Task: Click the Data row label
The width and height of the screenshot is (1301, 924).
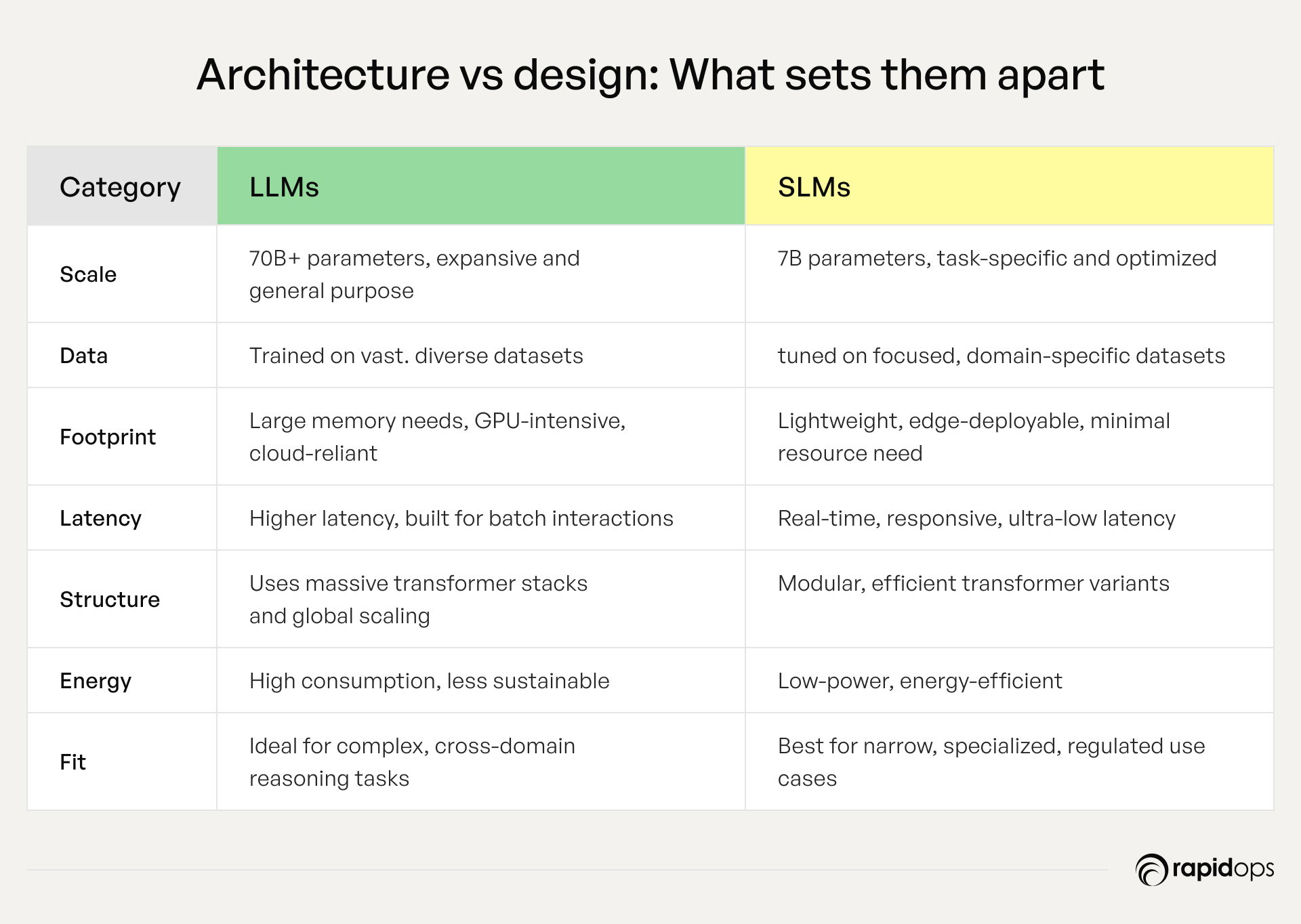Action: (84, 356)
